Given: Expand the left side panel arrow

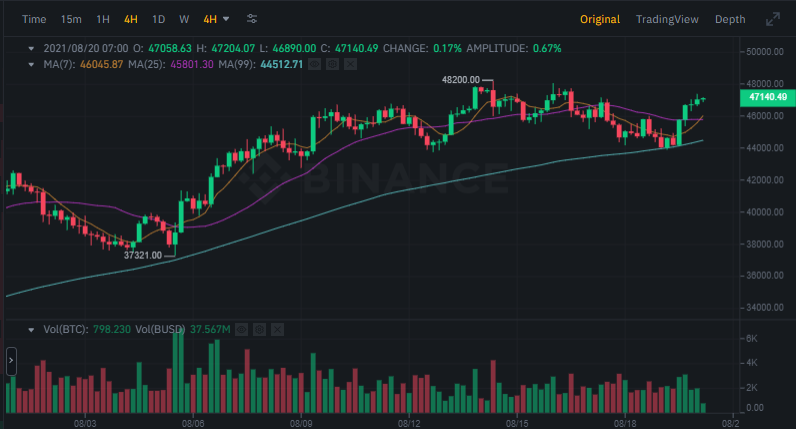Looking at the screenshot, I should pyautogui.click(x=11, y=360).
